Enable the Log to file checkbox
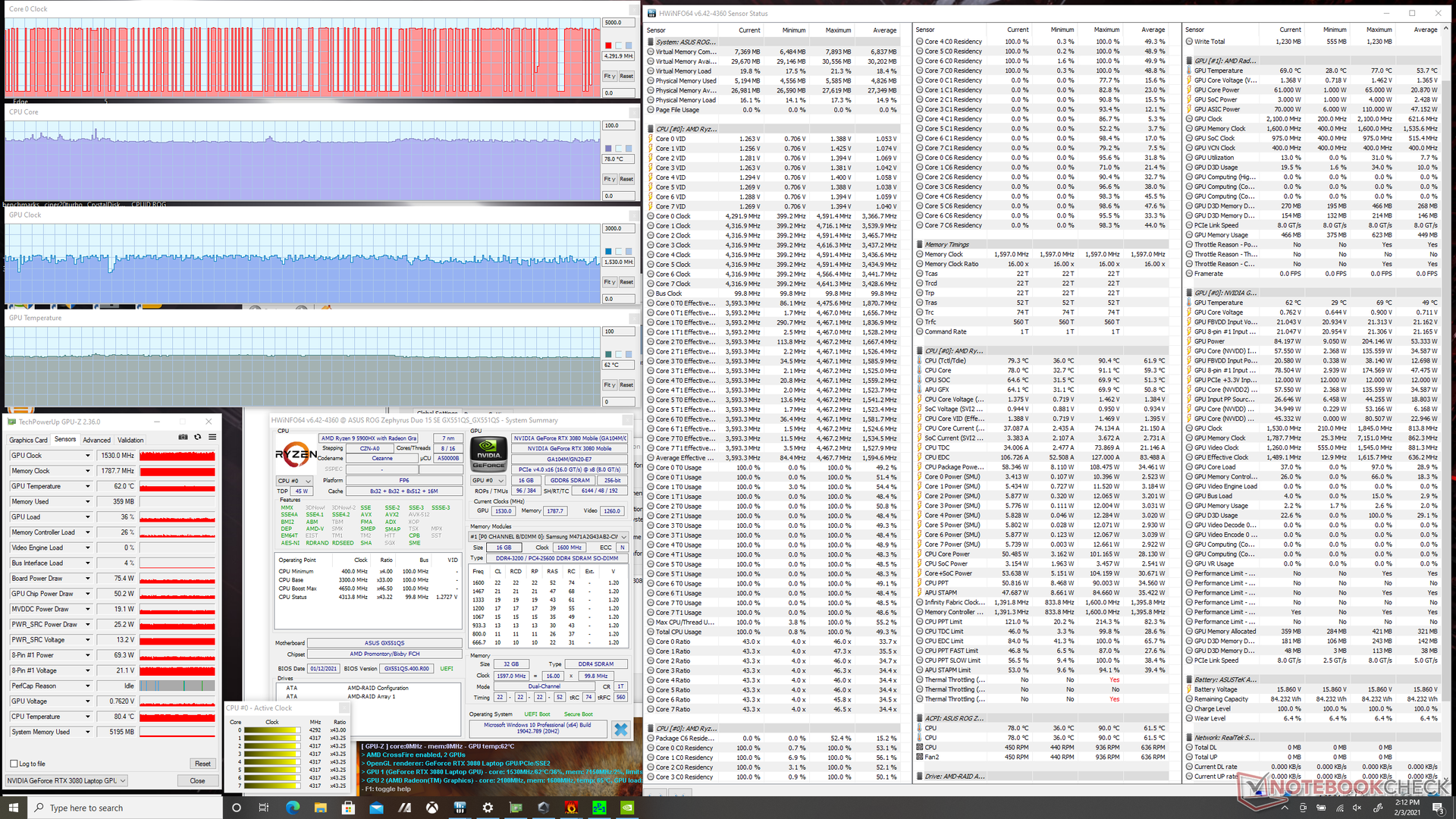This screenshot has height=819, width=1456. pyautogui.click(x=14, y=764)
